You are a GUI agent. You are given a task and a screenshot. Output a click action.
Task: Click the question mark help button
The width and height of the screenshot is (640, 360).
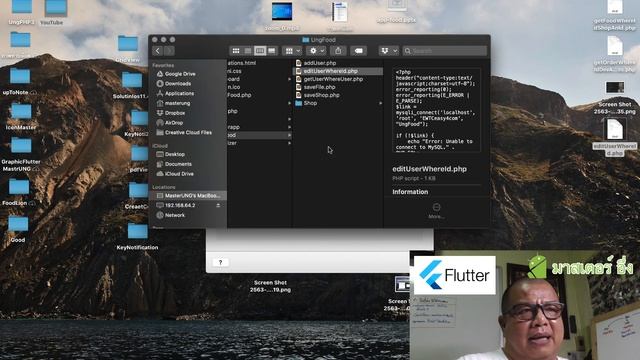[220, 262]
